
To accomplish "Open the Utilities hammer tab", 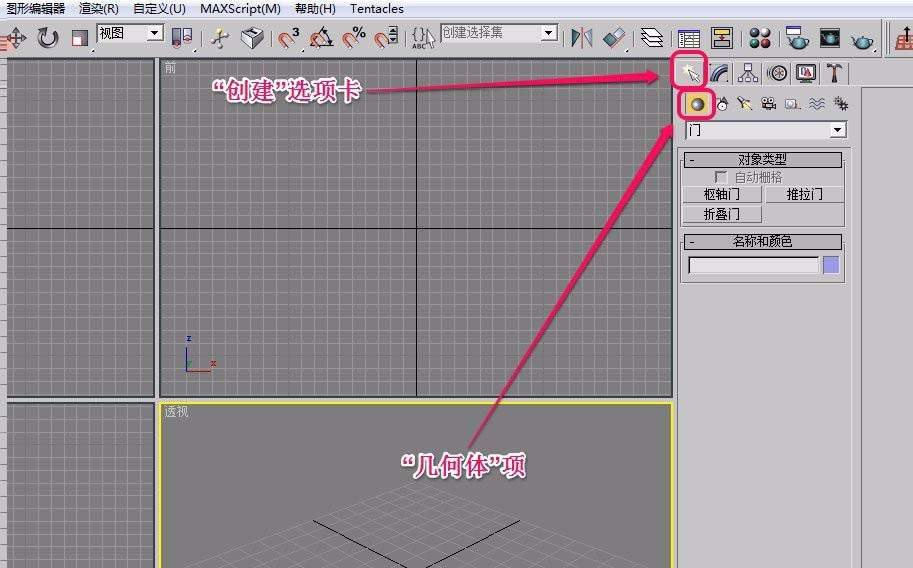I will click(x=835, y=73).
